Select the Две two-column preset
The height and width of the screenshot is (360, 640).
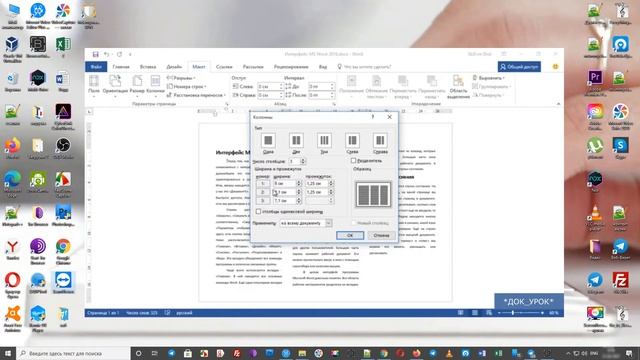tap(296, 140)
